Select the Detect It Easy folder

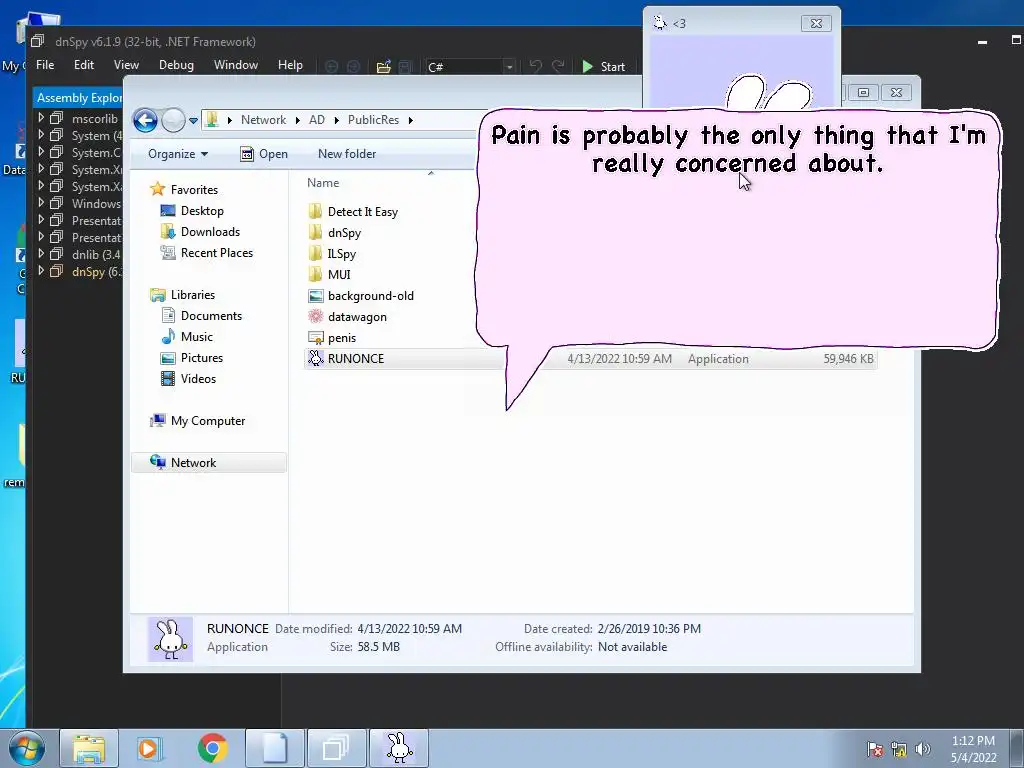click(x=362, y=212)
